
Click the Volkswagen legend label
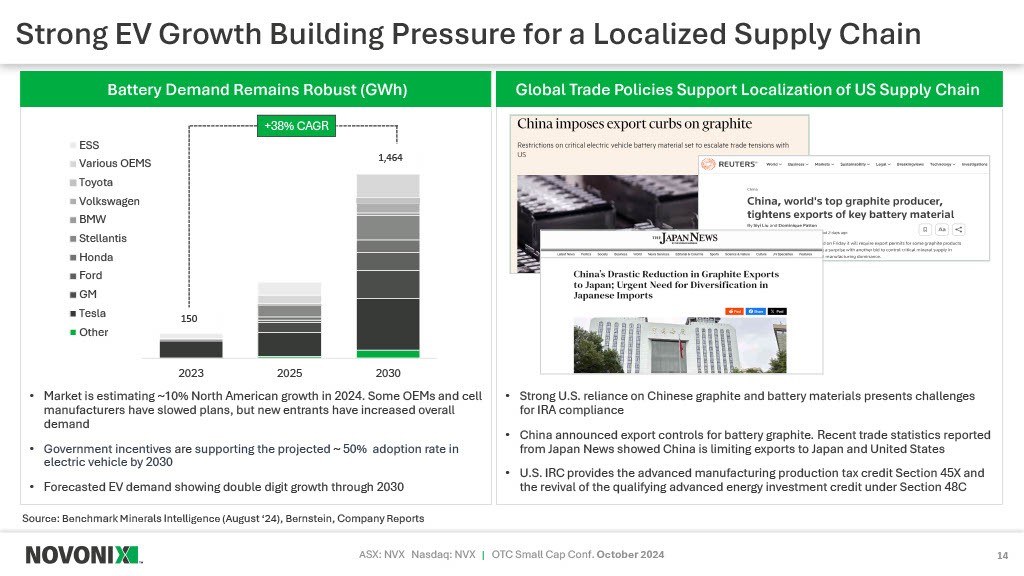tap(109, 201)
